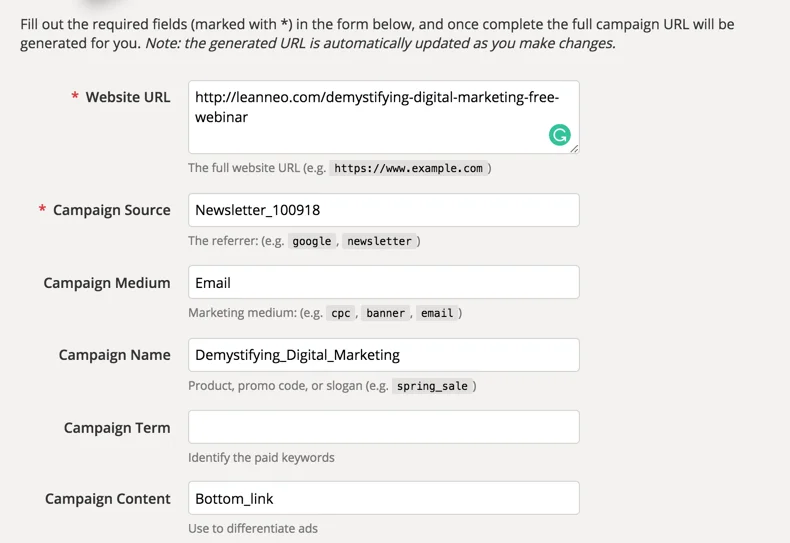Viewport: 790px width, 543px height.
Task: Focus the Campaign Source field containing Newsletter_100918
Action: [x=383, y=210]
